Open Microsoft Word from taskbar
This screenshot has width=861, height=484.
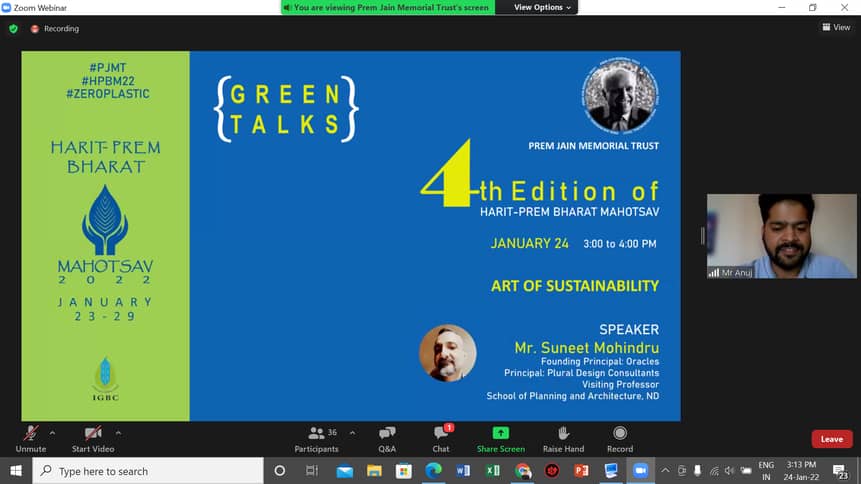(463, 471)
